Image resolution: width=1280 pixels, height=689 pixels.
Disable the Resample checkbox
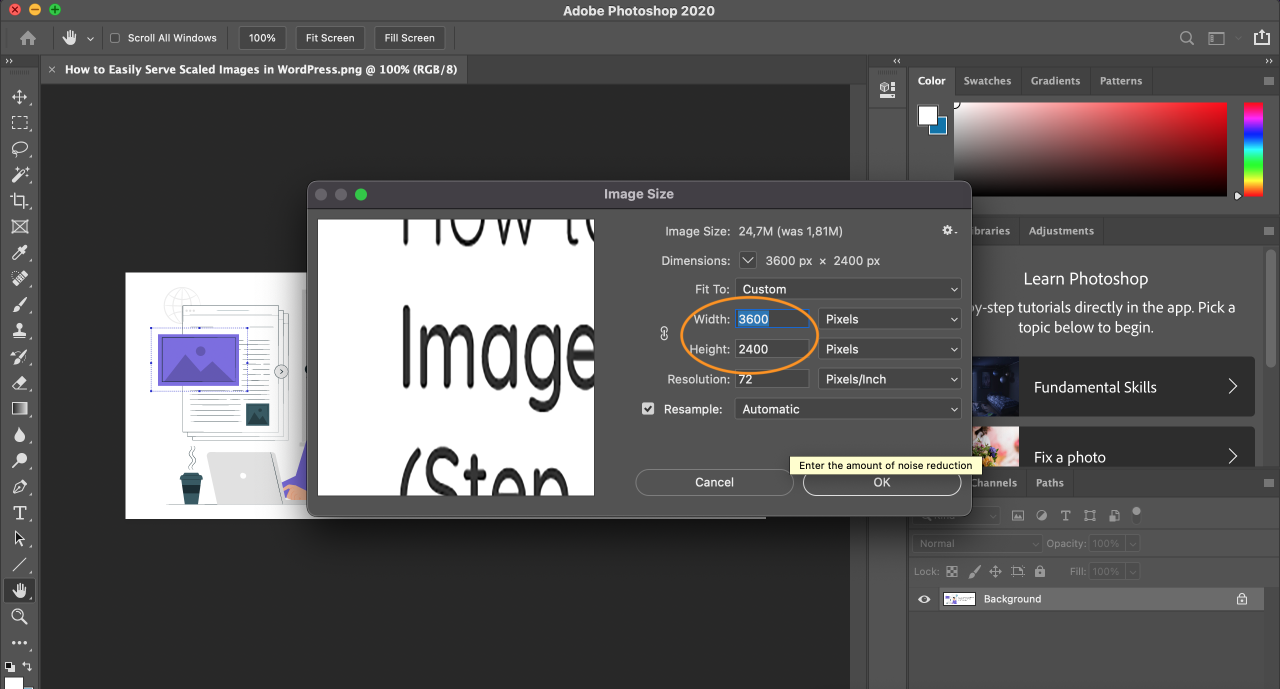click(649, 408)
